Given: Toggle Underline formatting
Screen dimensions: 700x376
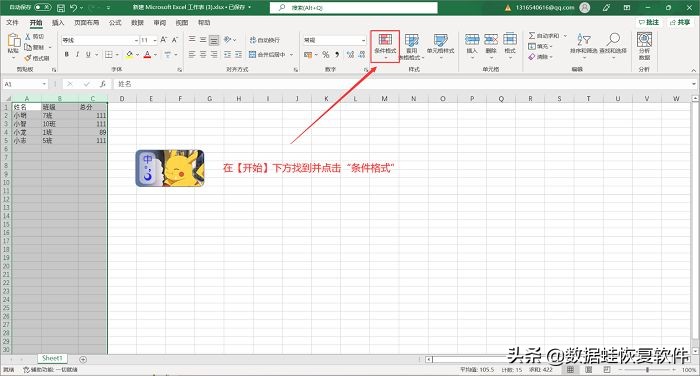Looking at the screenshot, I should (x=88, y=54).
